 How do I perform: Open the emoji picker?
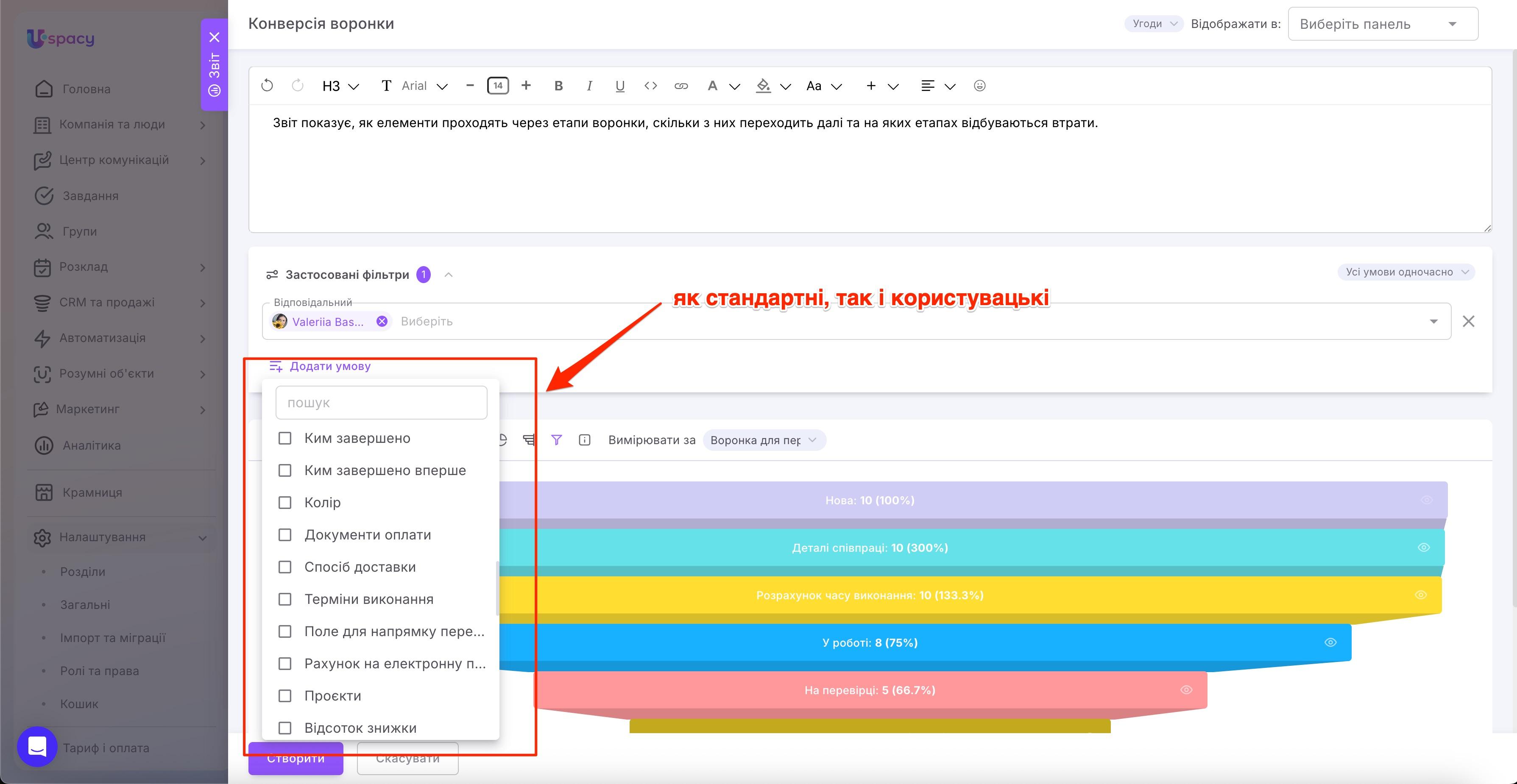pyautogui.click(x=979, y=86)
